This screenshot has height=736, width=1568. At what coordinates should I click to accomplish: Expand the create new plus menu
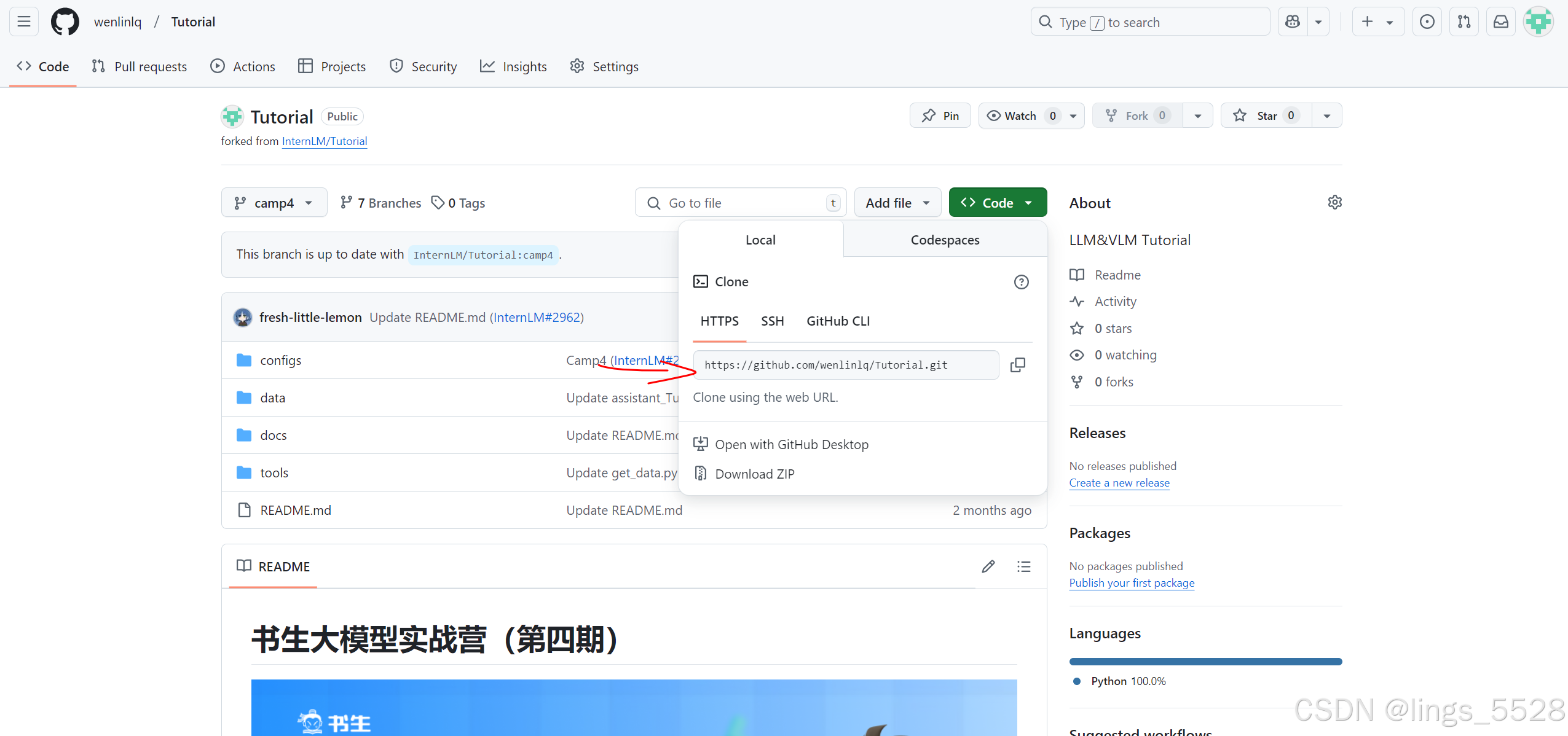tap(1378, 21)
